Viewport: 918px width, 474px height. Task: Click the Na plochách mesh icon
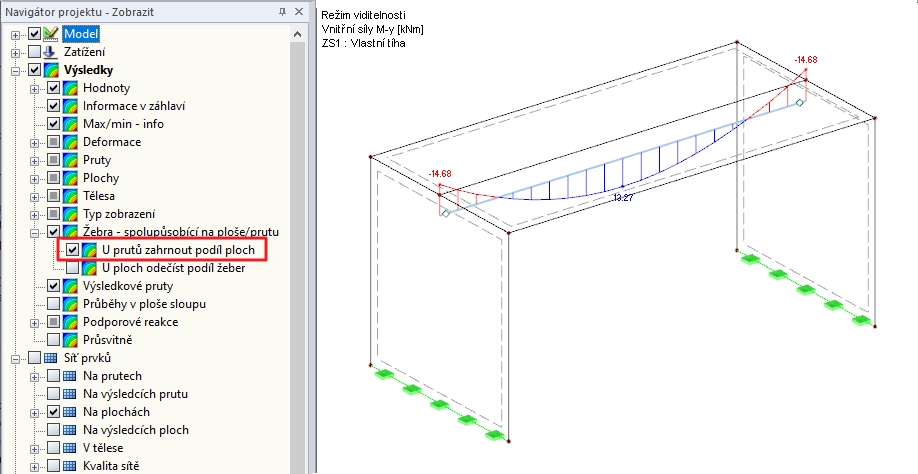(70, 412)
